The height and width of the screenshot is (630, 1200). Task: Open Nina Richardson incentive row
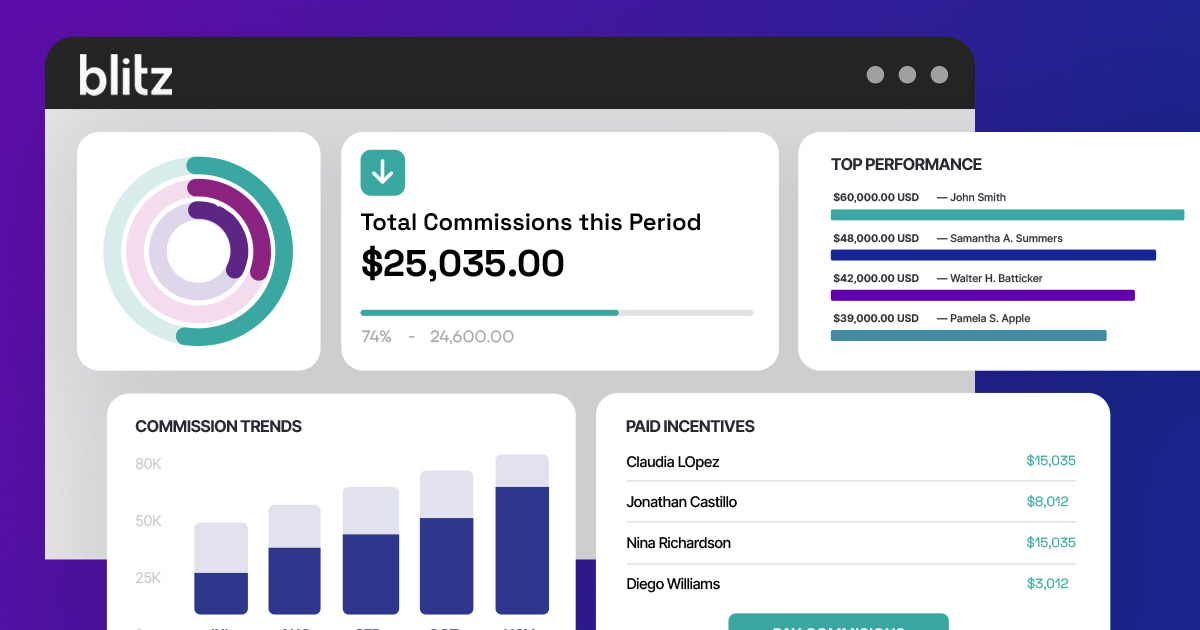tap(851, 543)
